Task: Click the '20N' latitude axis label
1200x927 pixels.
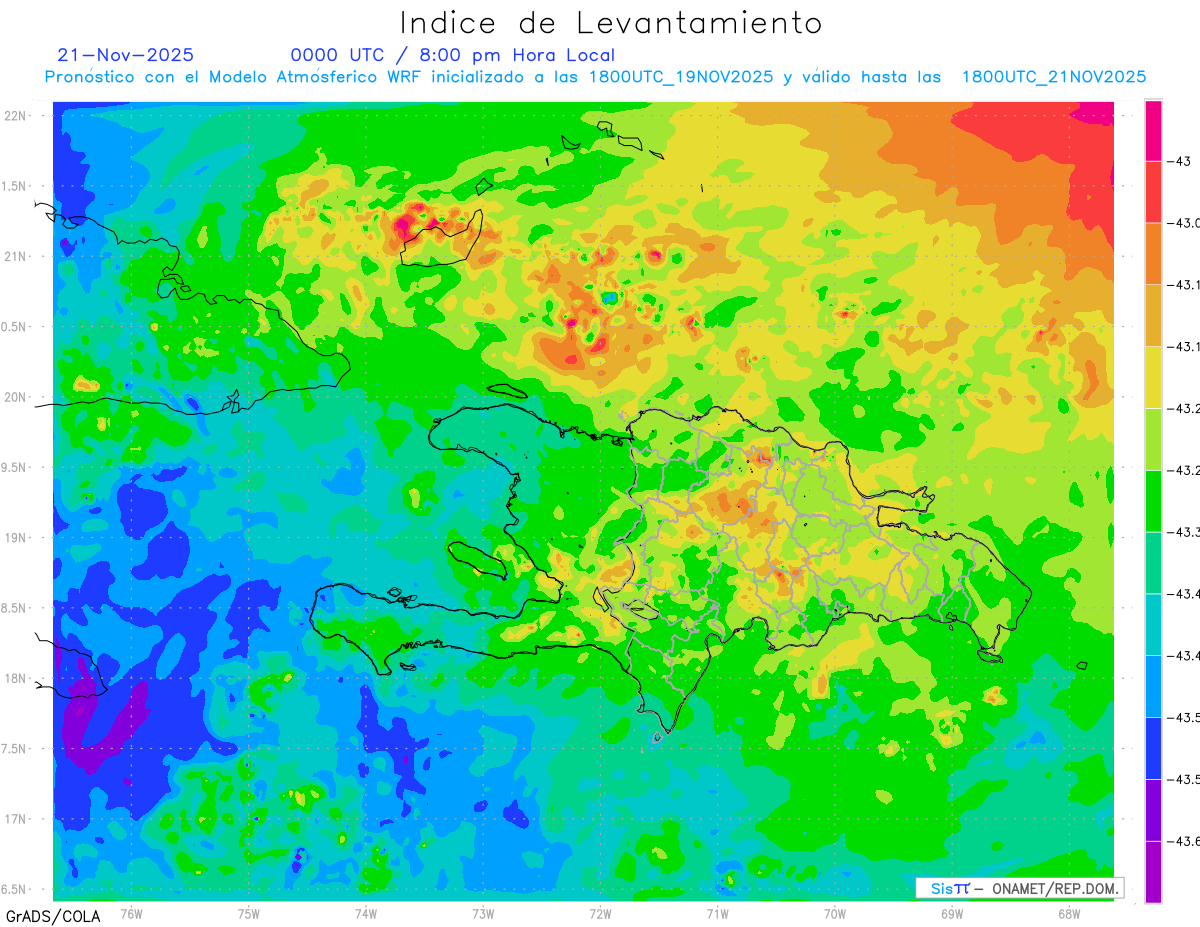Action: [17, 397]
